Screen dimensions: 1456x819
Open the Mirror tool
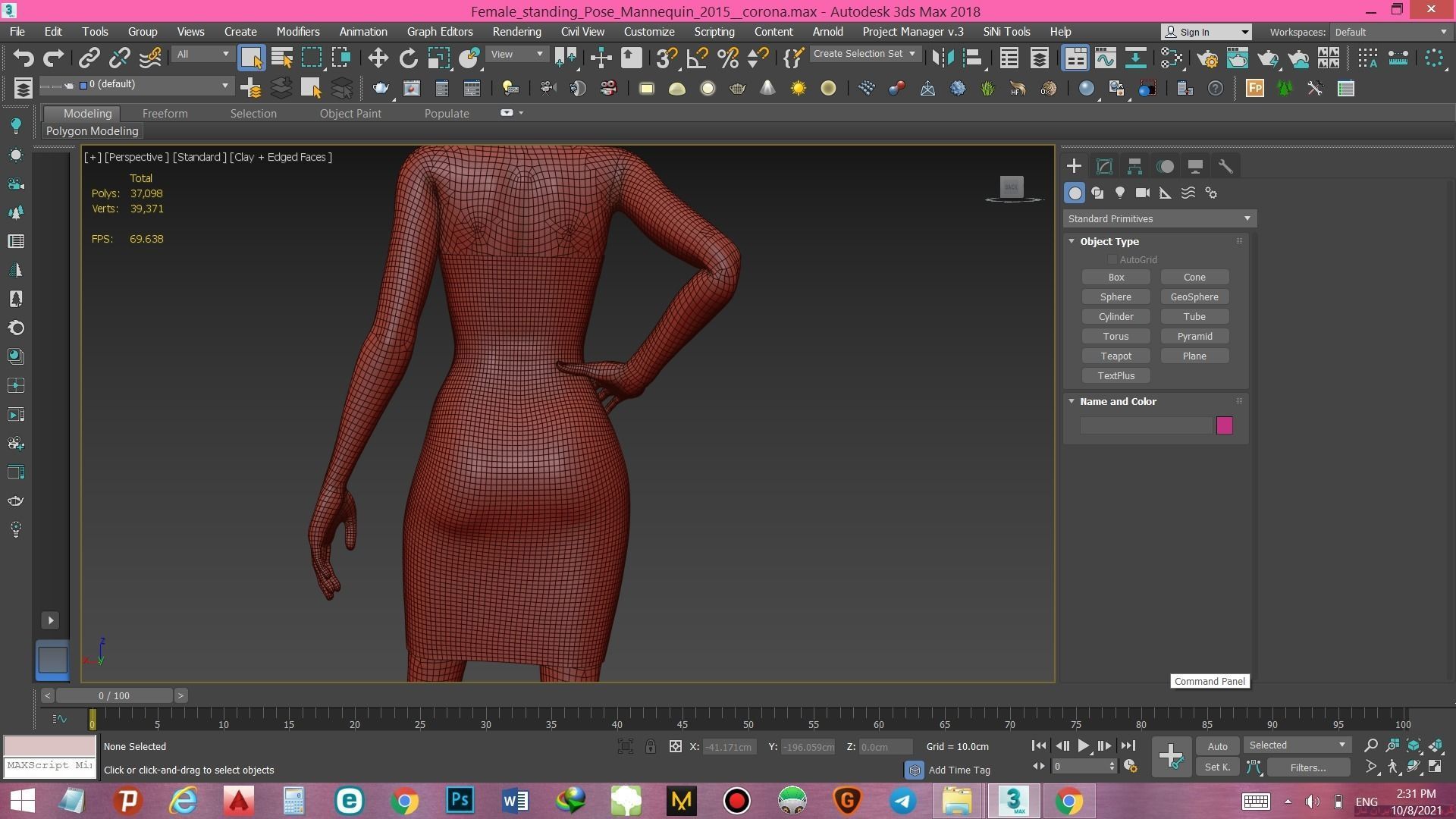click(943, 58)
